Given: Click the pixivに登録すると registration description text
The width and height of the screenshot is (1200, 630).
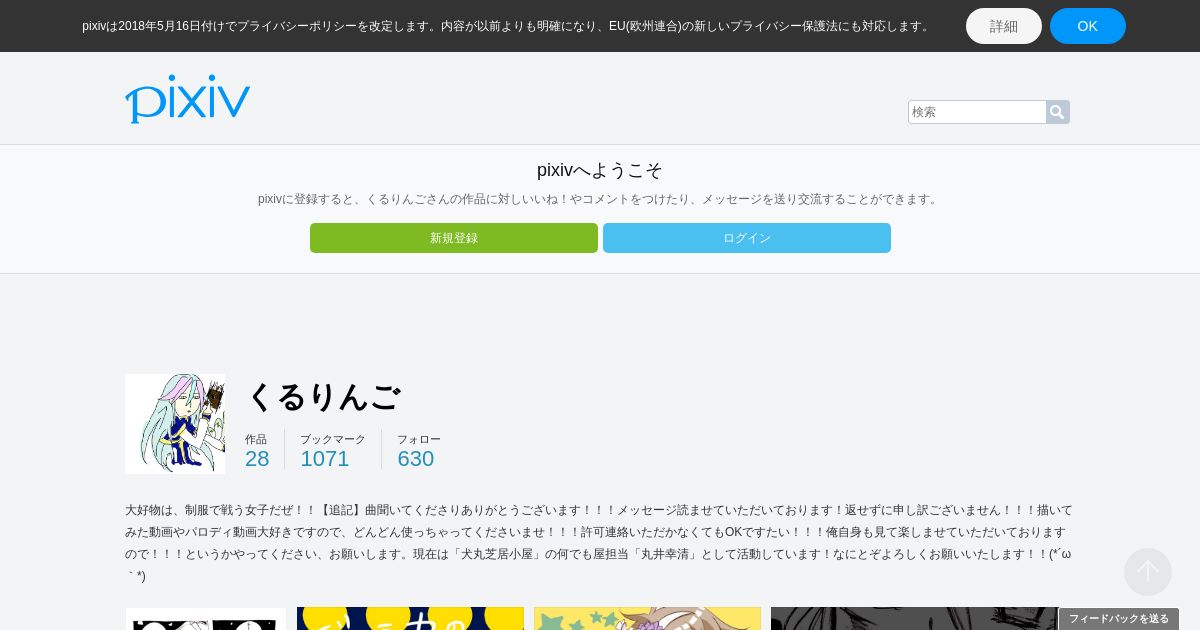Looking at the screenshot, I should 600,199.
